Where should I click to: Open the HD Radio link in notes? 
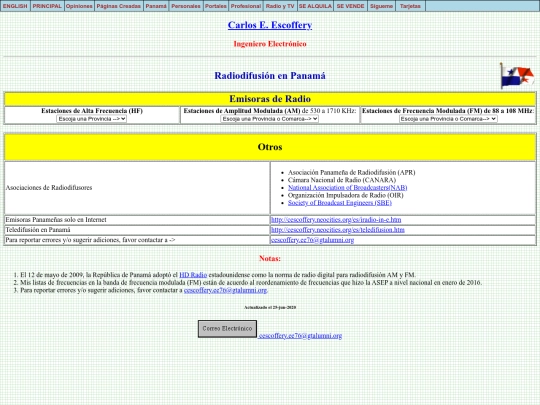point(193,275)
